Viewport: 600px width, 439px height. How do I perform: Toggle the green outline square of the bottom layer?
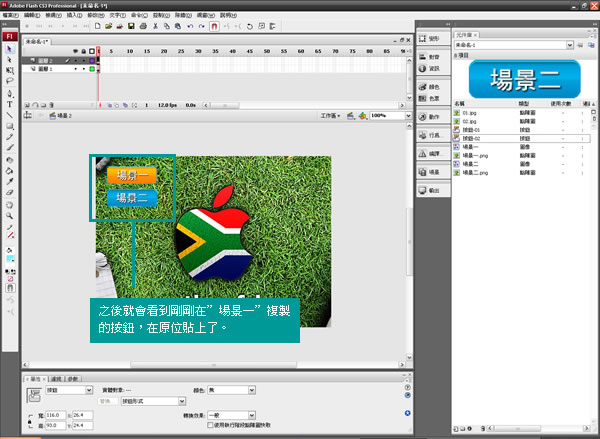tap(92, 69)
